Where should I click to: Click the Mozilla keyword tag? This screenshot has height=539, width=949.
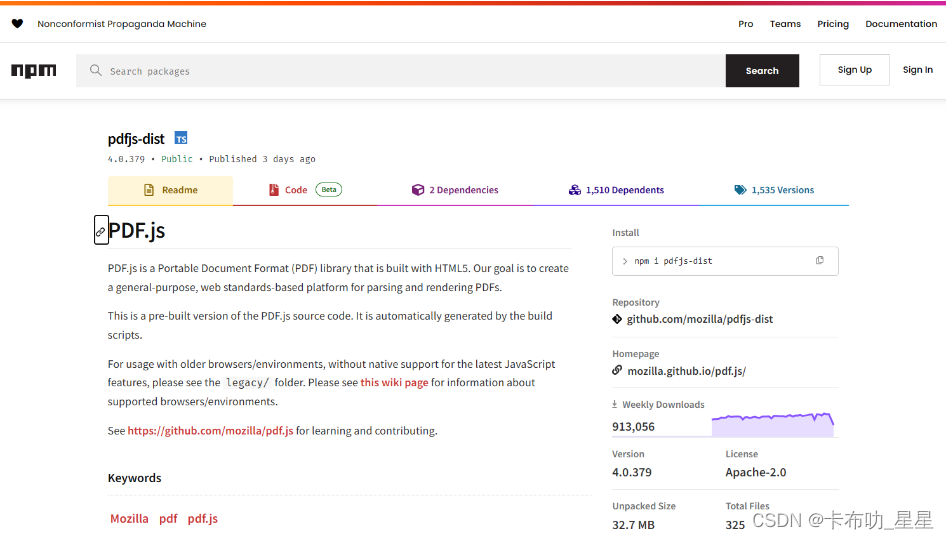click(129, 518)
